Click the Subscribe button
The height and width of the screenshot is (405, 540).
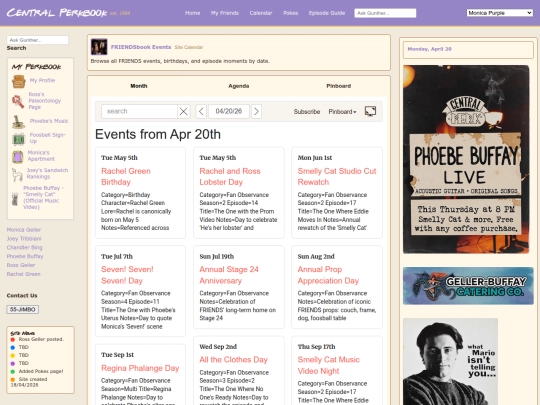pos(307,112)
